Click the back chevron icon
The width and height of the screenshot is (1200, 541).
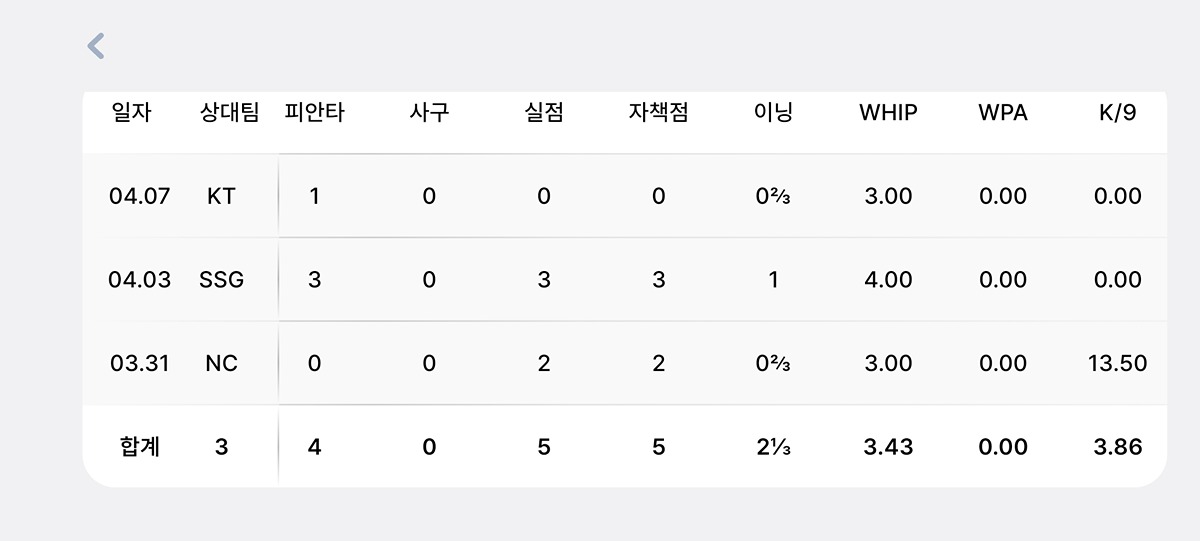click(96, 46)
